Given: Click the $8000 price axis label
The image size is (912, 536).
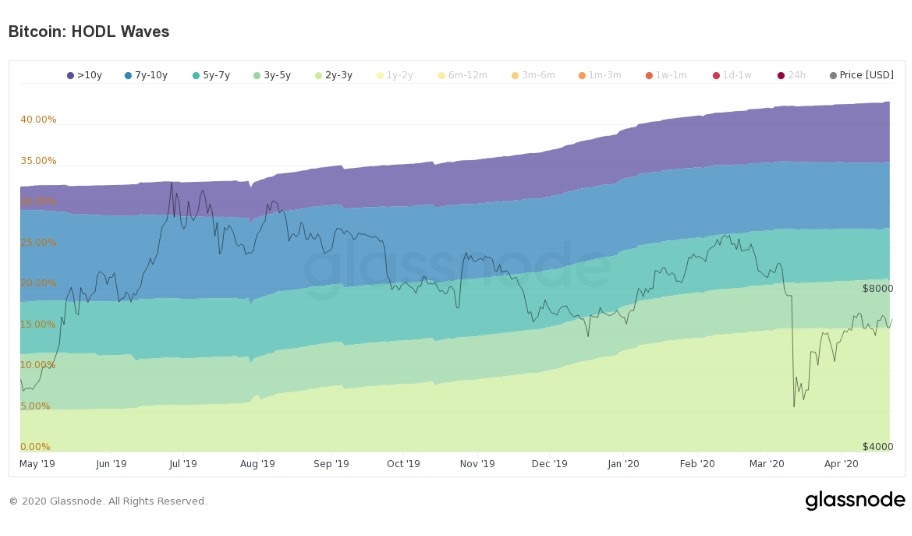Looking at the screenshot, I should coord(877,288).
